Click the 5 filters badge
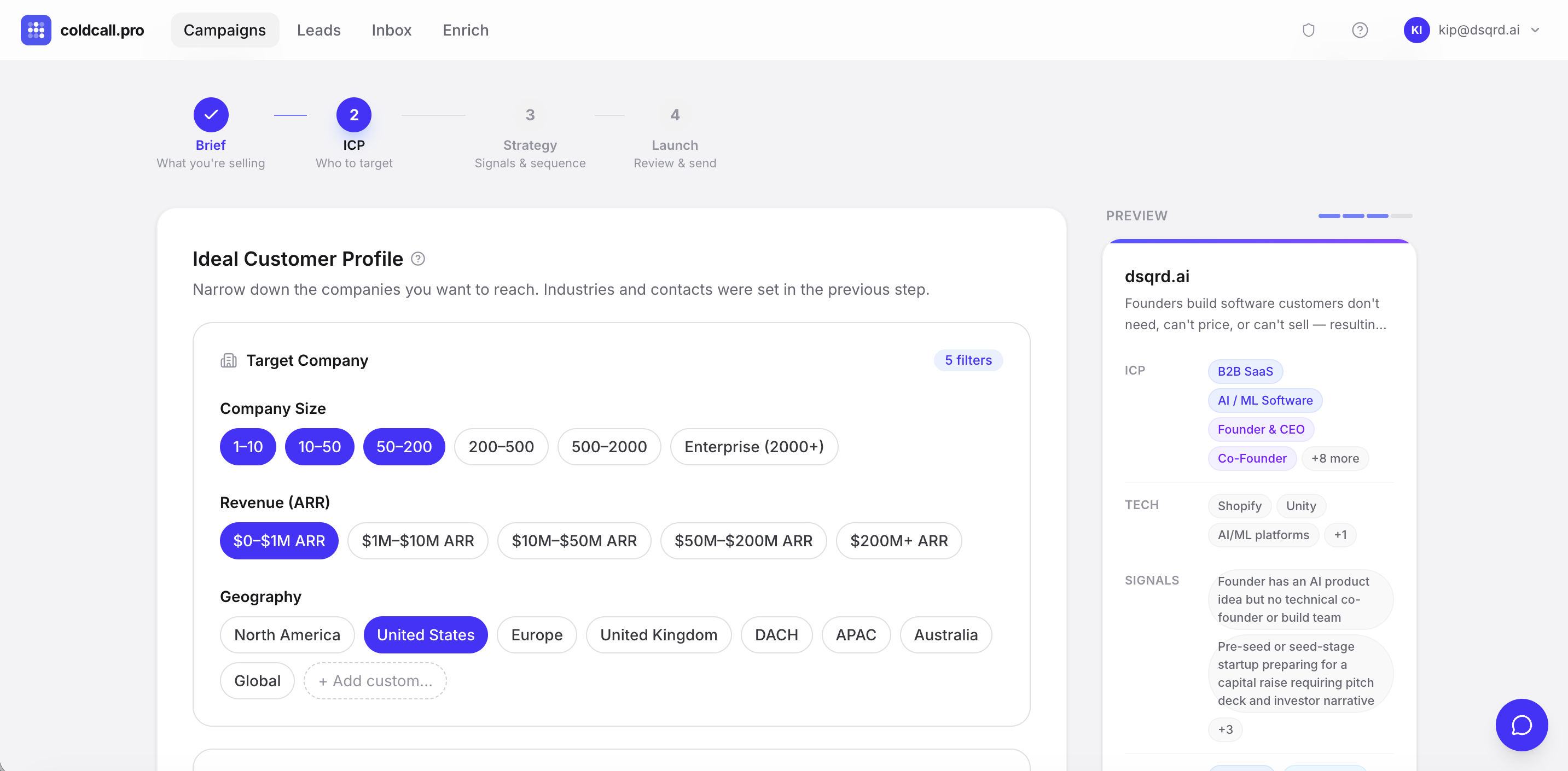 pyautogui.click(x=968, y=360)
